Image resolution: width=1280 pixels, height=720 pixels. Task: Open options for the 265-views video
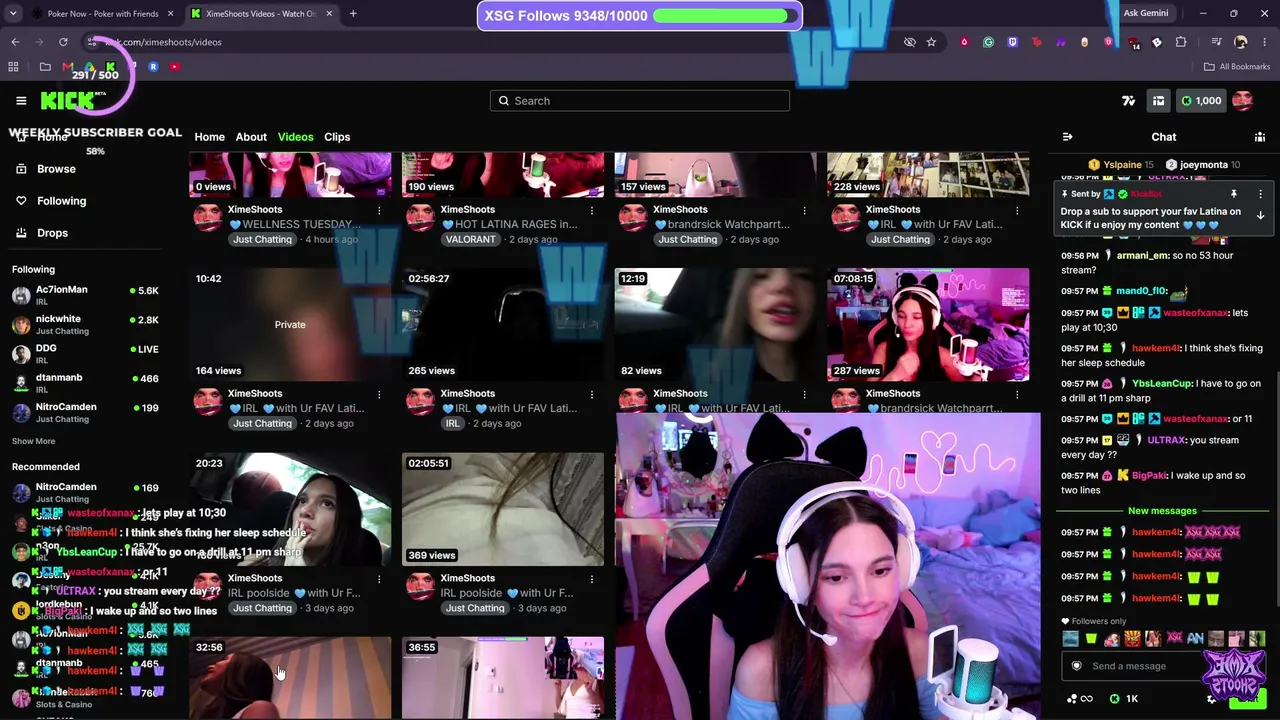pyautogui.click(x=592, y=395)
